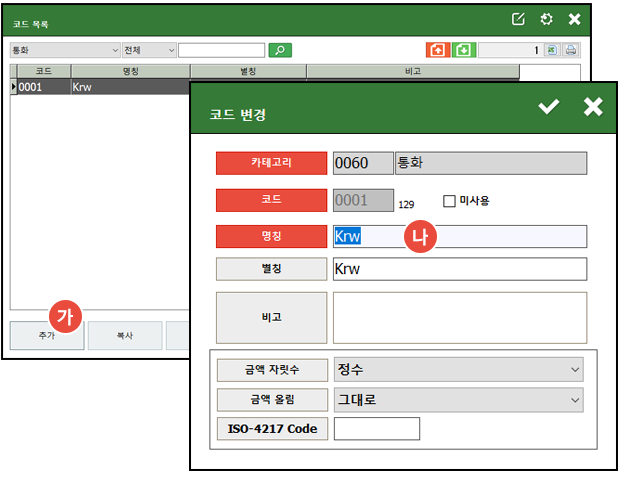625x477 pixels.
Task: Click the green download arrow icon
Action: click(x=464, y=50)
